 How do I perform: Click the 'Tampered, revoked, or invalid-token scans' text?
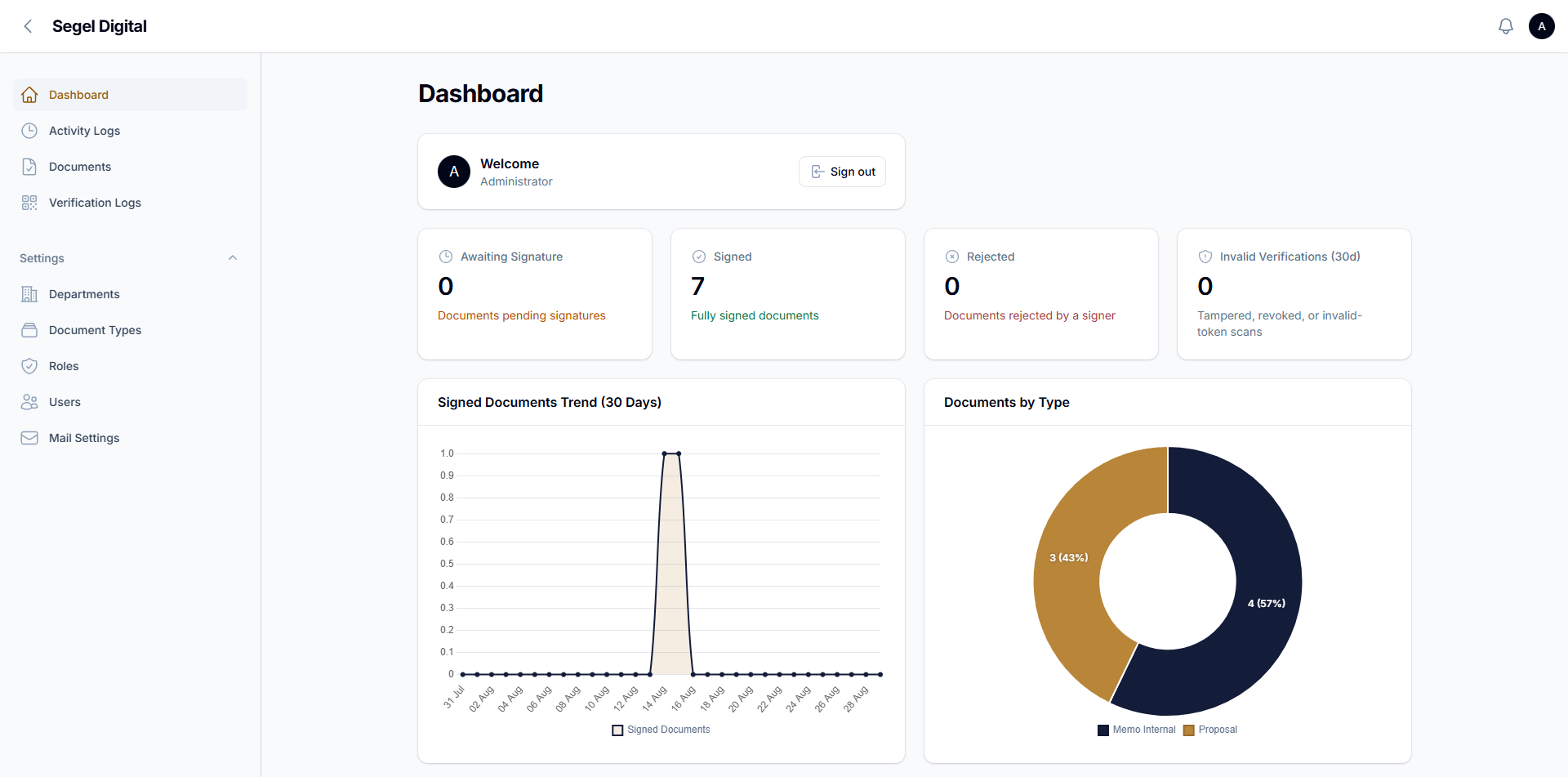1280,324
